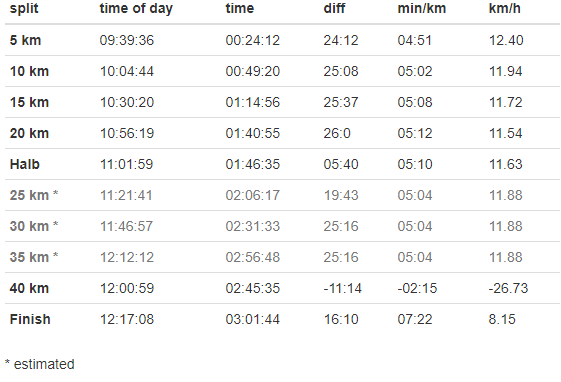Click the estimated 25 km * label

pyautogui.click(x=34, y=195)
